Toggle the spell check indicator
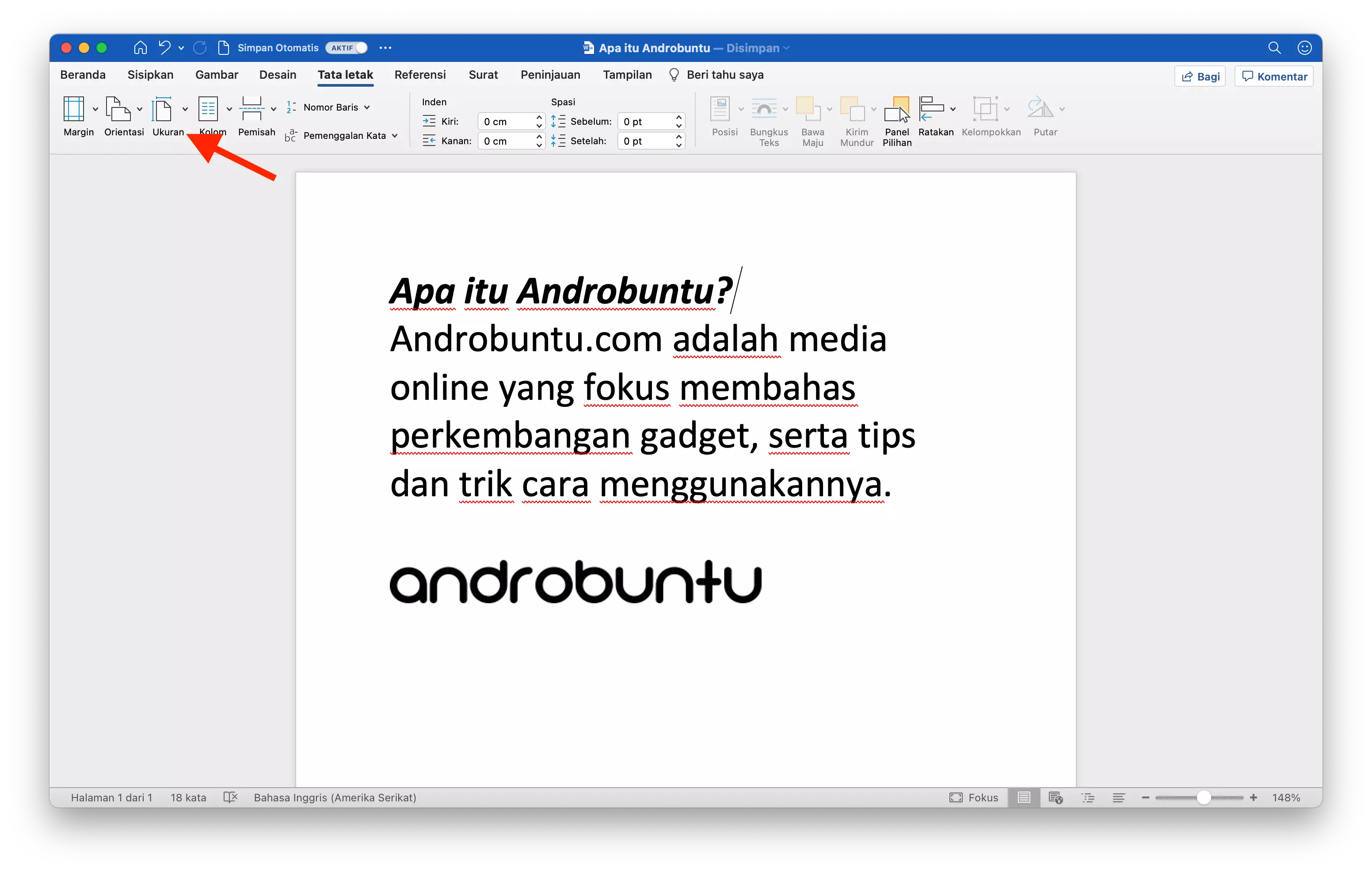 pyautogui.click(x=230, y=797)
